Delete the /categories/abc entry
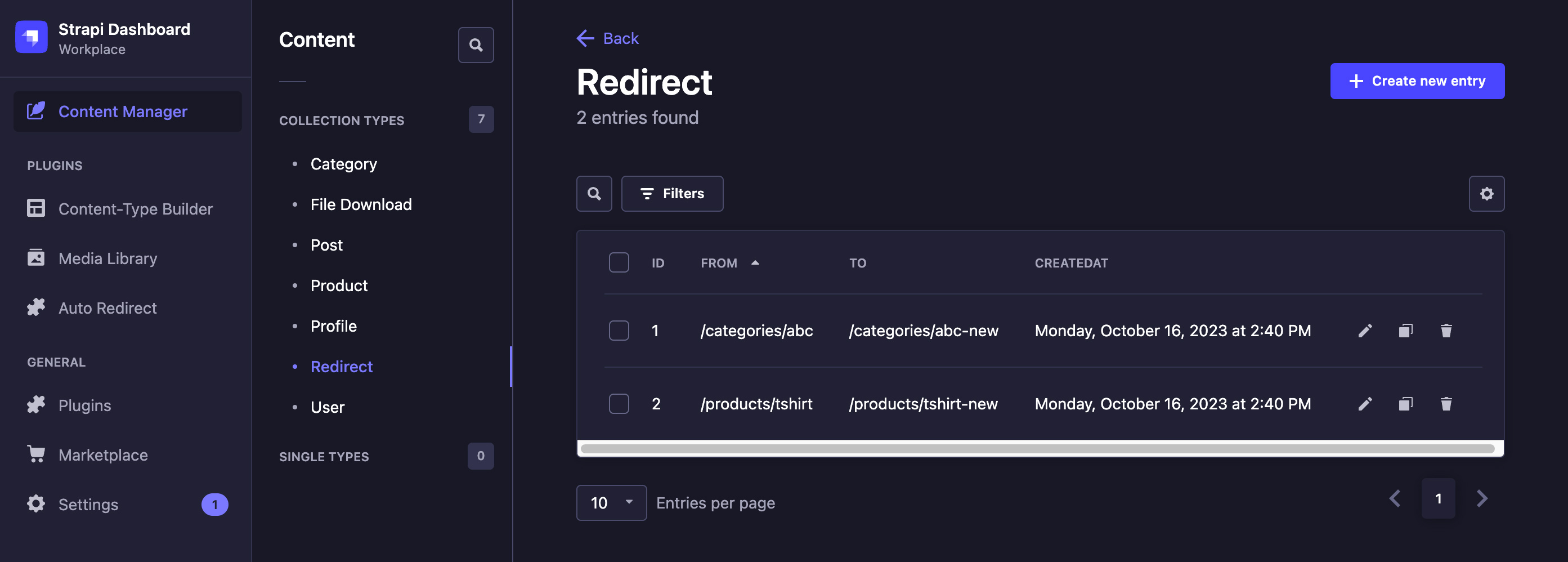This screenshot has width=1568, height=562. (x=1446, y=331)
